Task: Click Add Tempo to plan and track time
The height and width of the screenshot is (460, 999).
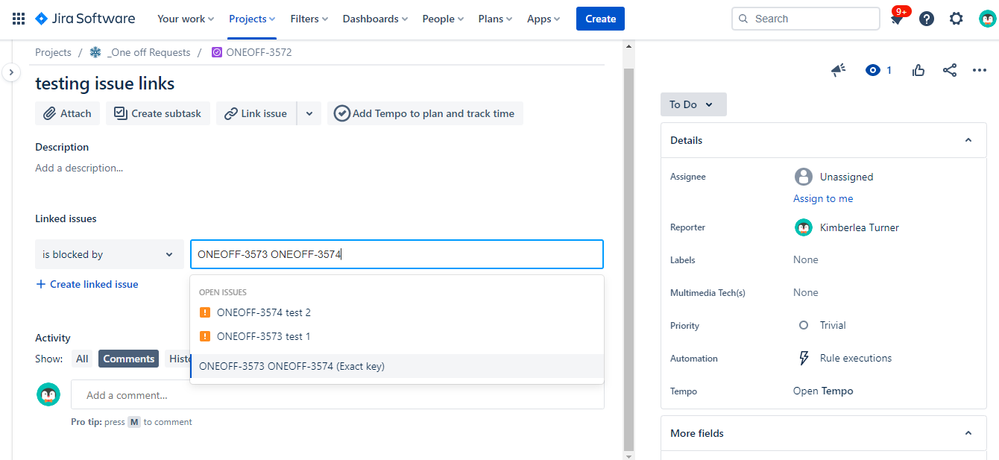Action: tap(425, 113)
